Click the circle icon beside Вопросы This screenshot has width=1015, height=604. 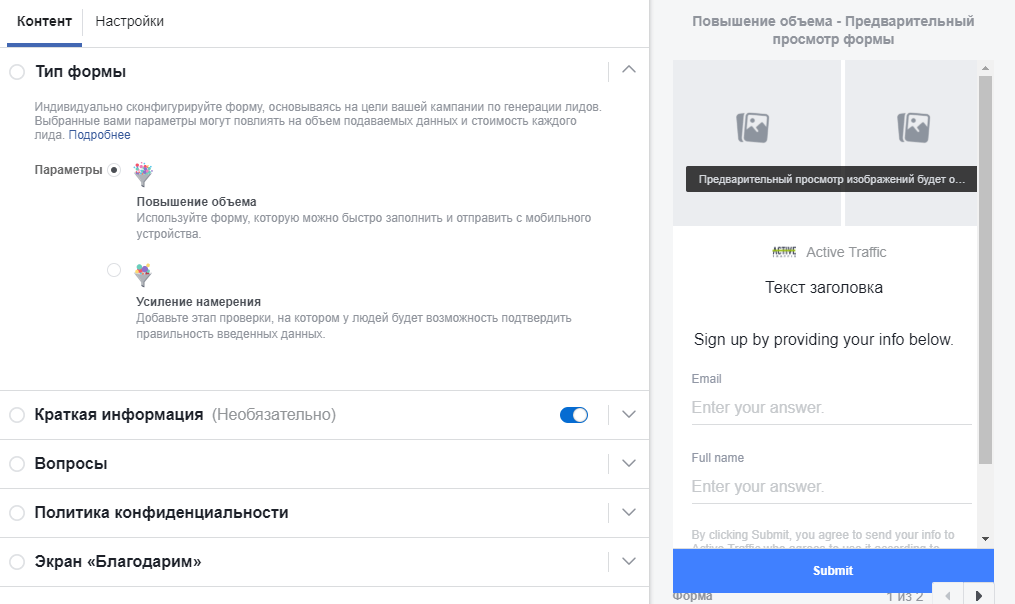[17, 464]
